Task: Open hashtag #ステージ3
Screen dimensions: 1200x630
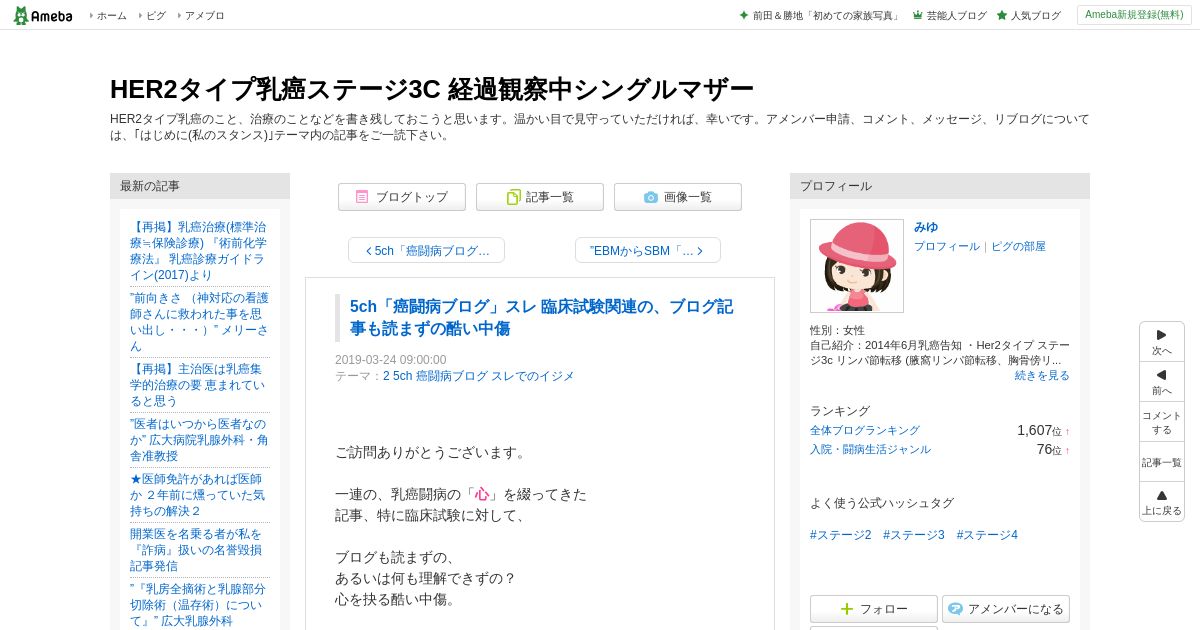Action: coord(914,535)
